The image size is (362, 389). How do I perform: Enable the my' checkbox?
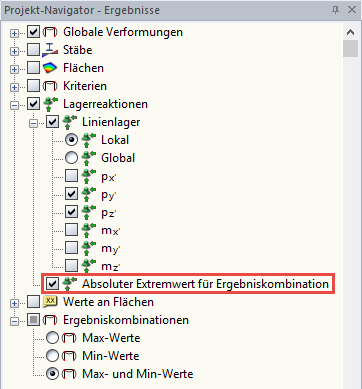point(71,247)
